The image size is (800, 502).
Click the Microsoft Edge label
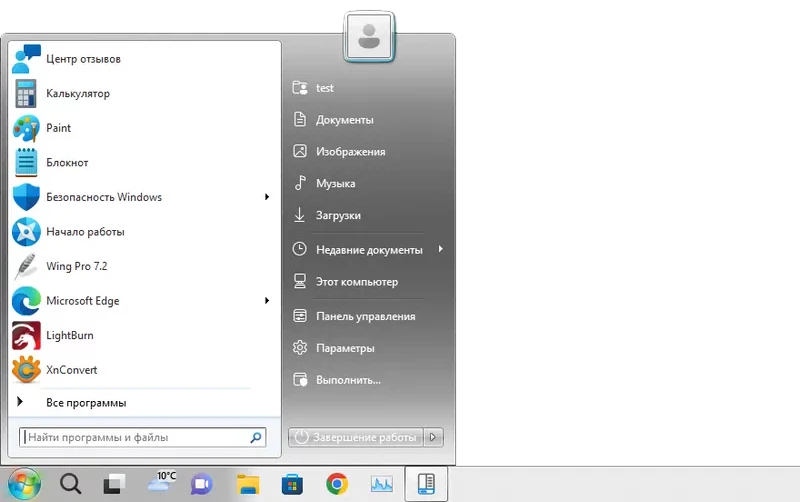click(x=83, y=301)
